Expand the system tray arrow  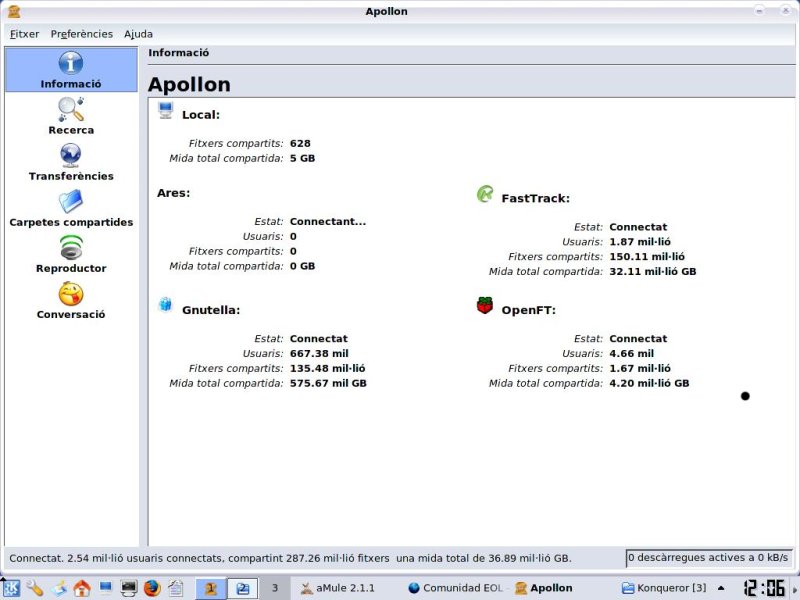coord(721,588)
